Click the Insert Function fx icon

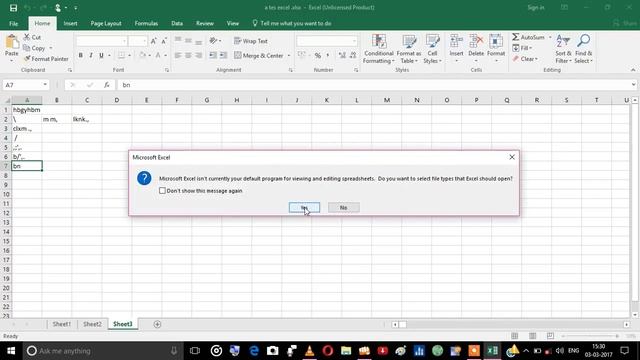point(107,85)
